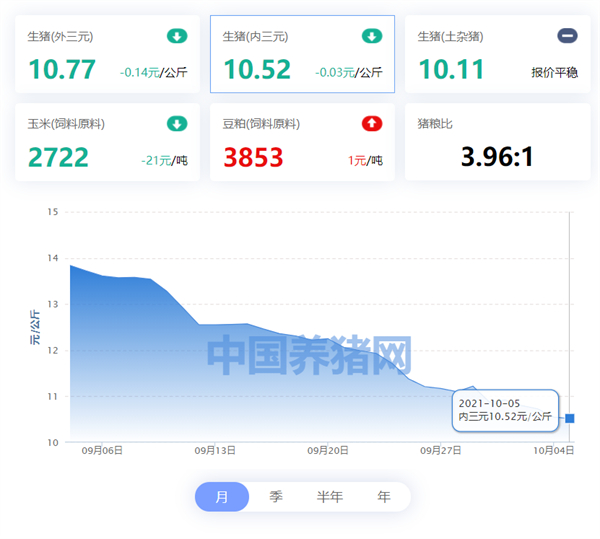Viewport: 600px width, 539px height.
Task: Select the 月 time range tab
Action: (222, 497)
